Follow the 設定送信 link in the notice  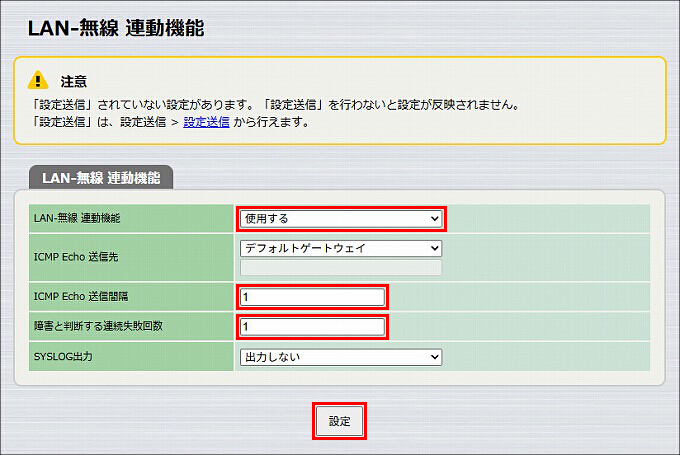(206, 122)
